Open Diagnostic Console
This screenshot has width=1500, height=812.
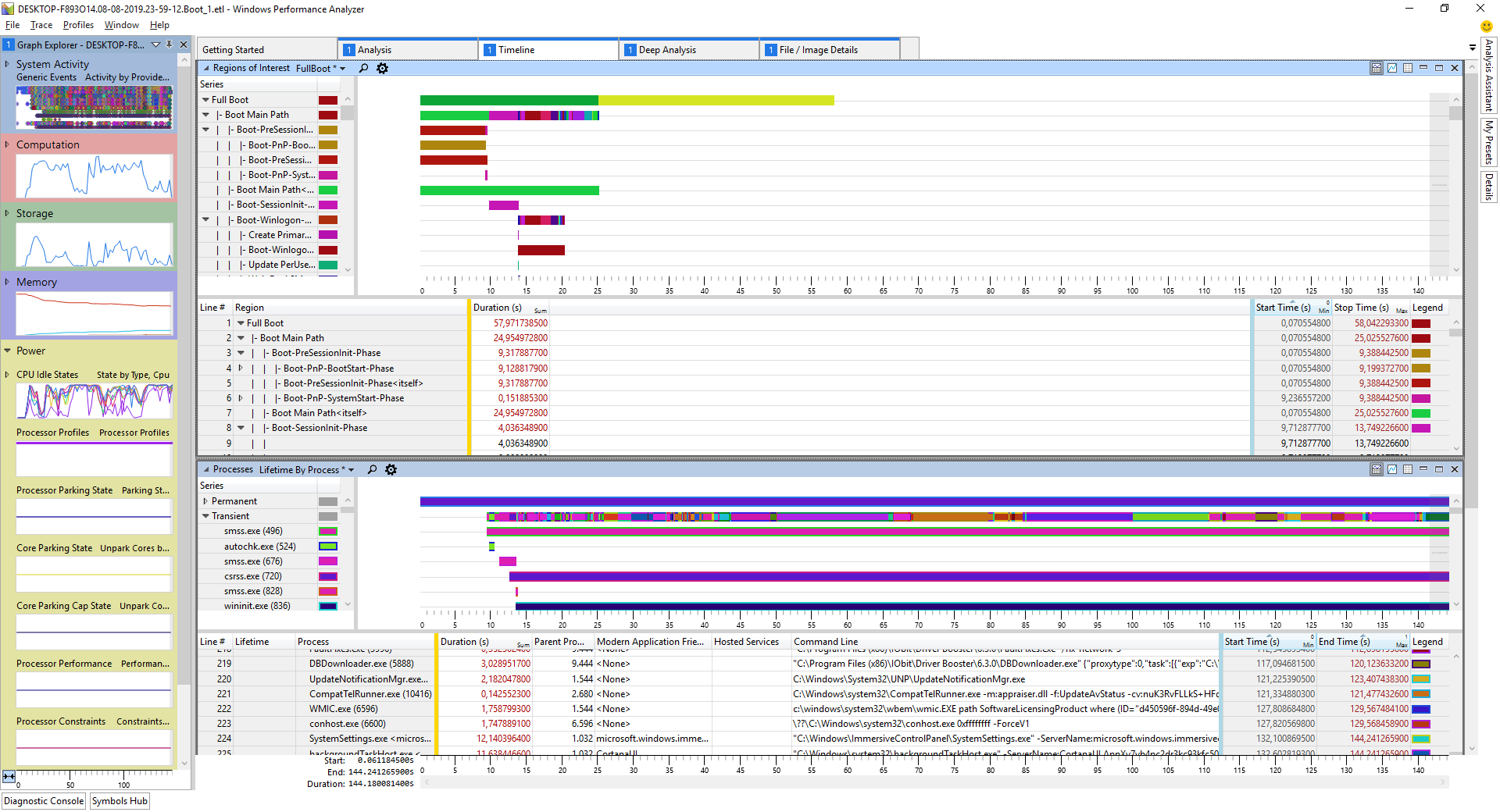click(x=44, y=801)
